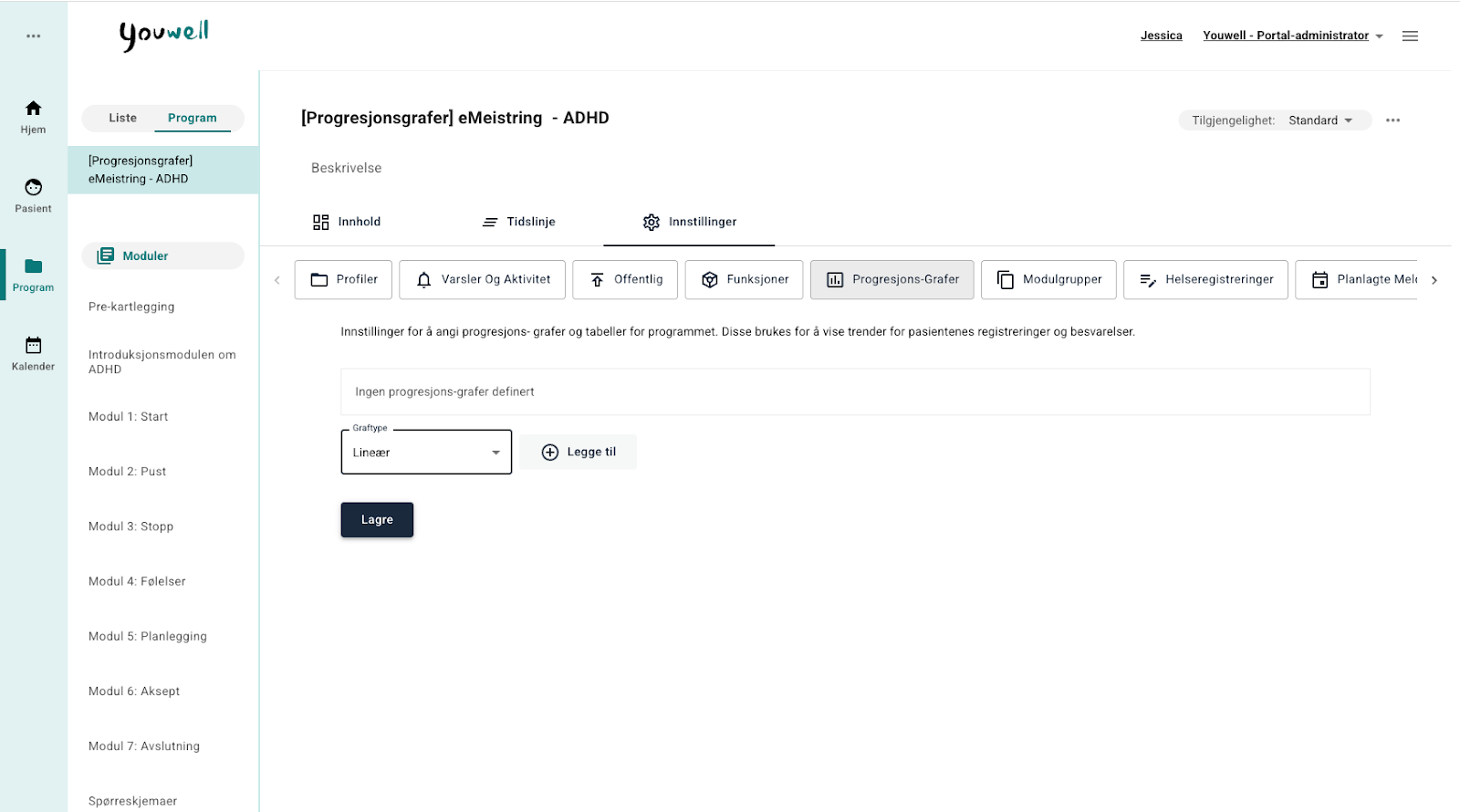
Task: Click the Tidslinje lines icon
Action: point(490,222)
